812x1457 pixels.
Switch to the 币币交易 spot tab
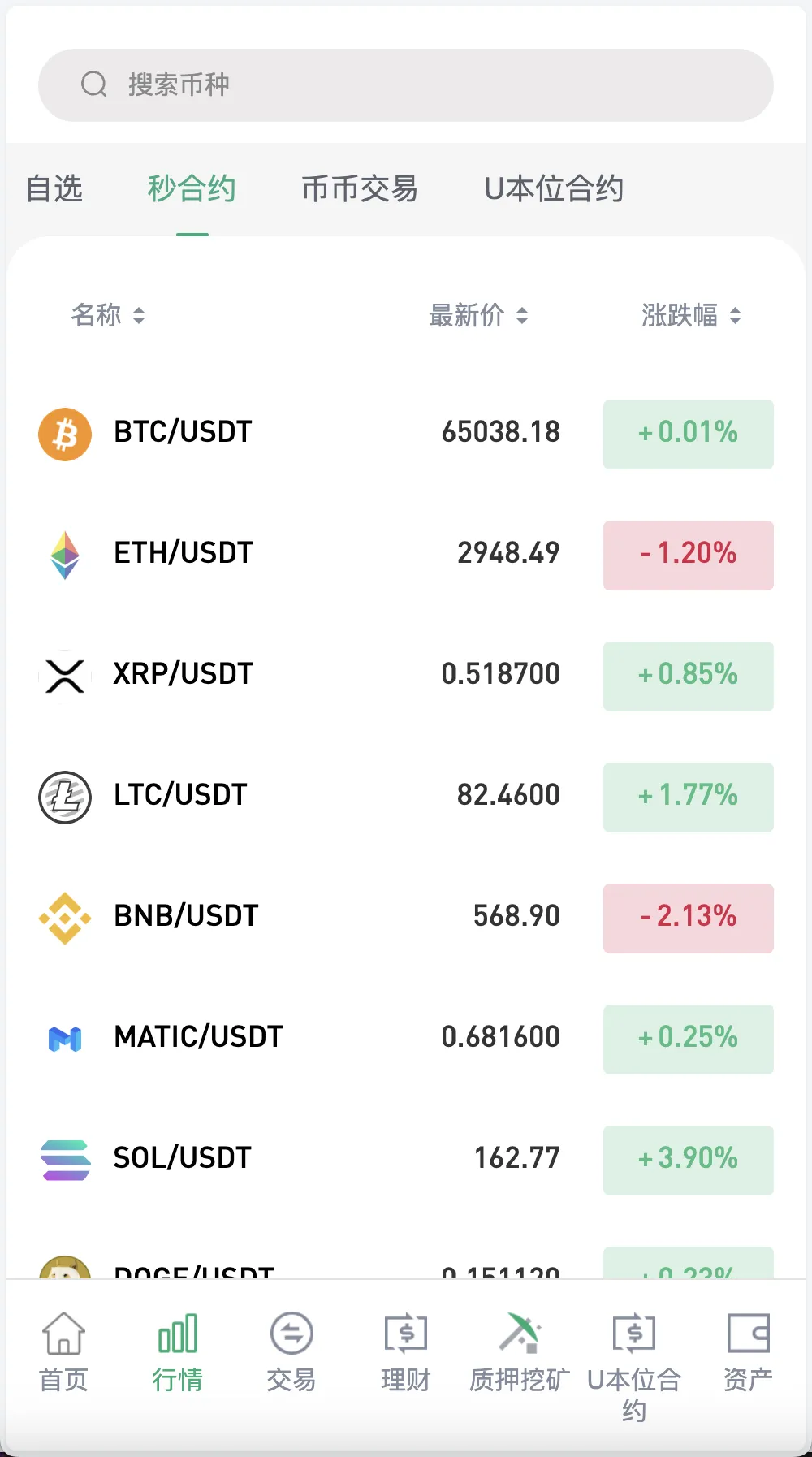360,188
